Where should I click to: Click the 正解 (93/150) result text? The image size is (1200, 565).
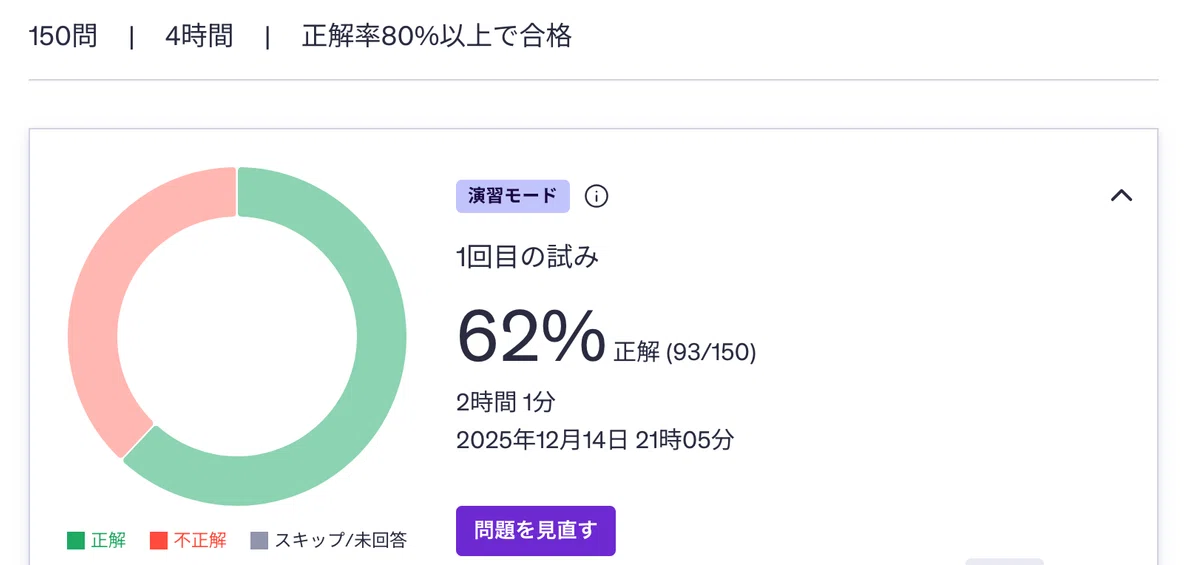coord(685,352)
